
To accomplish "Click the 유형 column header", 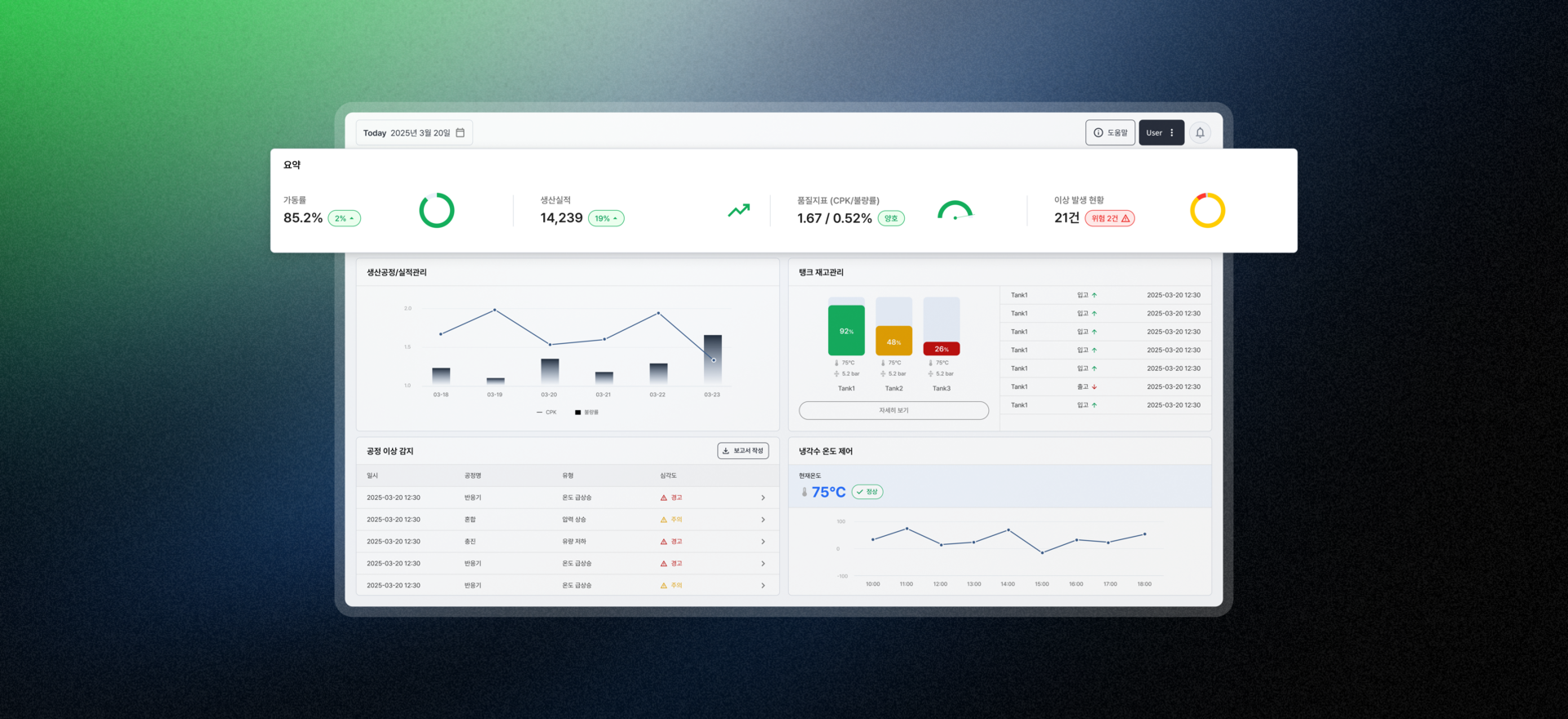I will pos(568,476).
